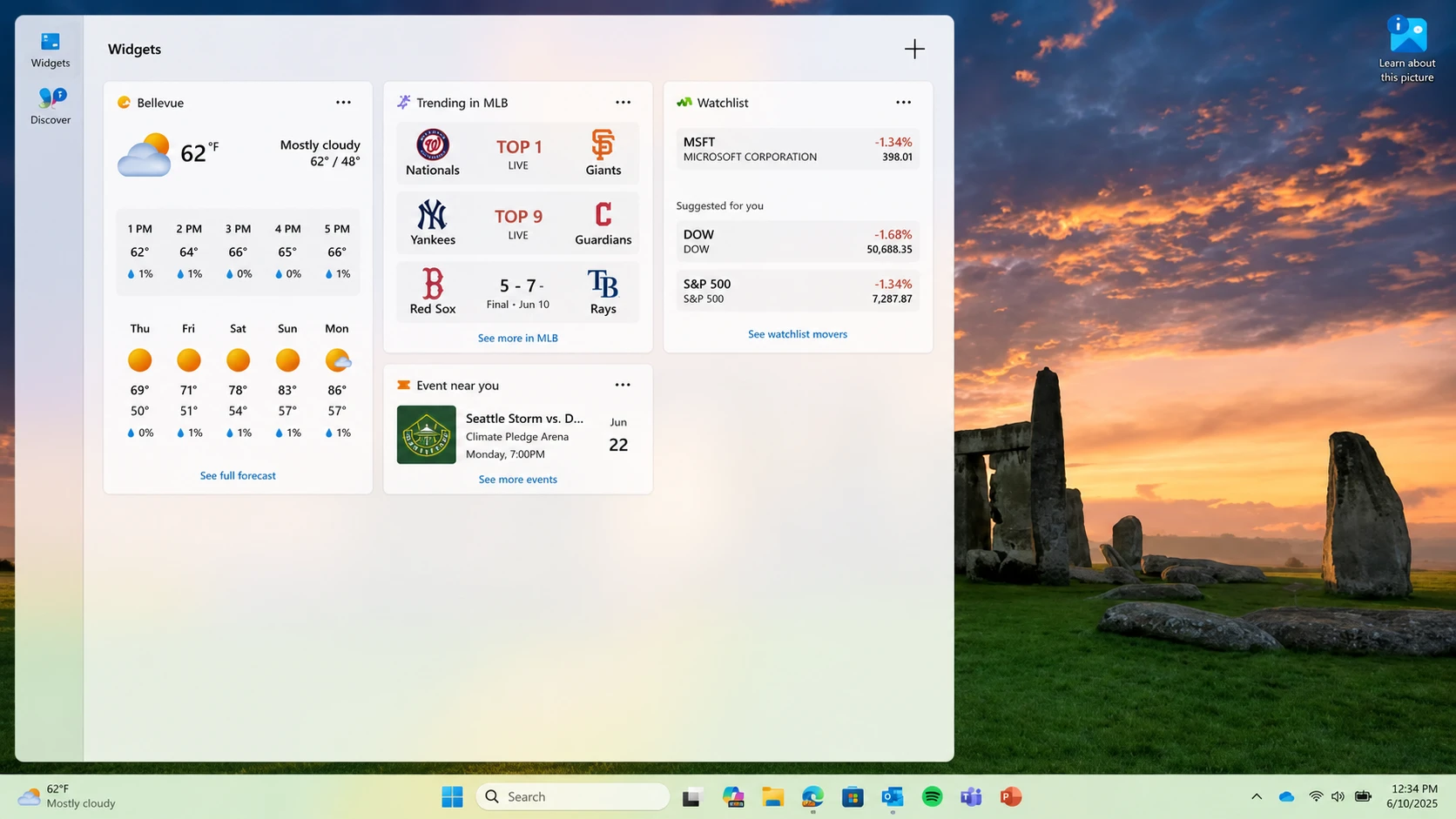Open Spotify from the taskbar
This screenshot has width=1456, height=819.
point(932,796)
